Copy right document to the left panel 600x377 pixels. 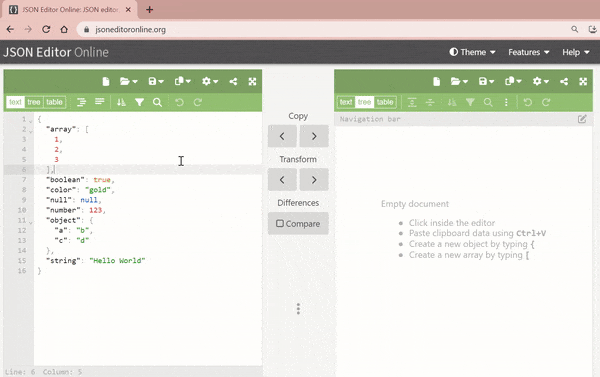282,136
